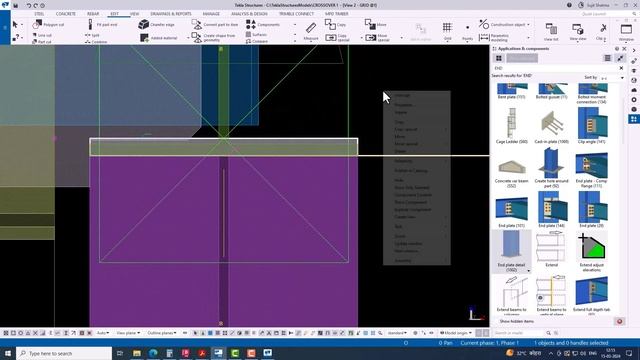Select the Cage Ladder component thumbnail
The height and width of the screenshot is (360, 640).
(511, 126)
